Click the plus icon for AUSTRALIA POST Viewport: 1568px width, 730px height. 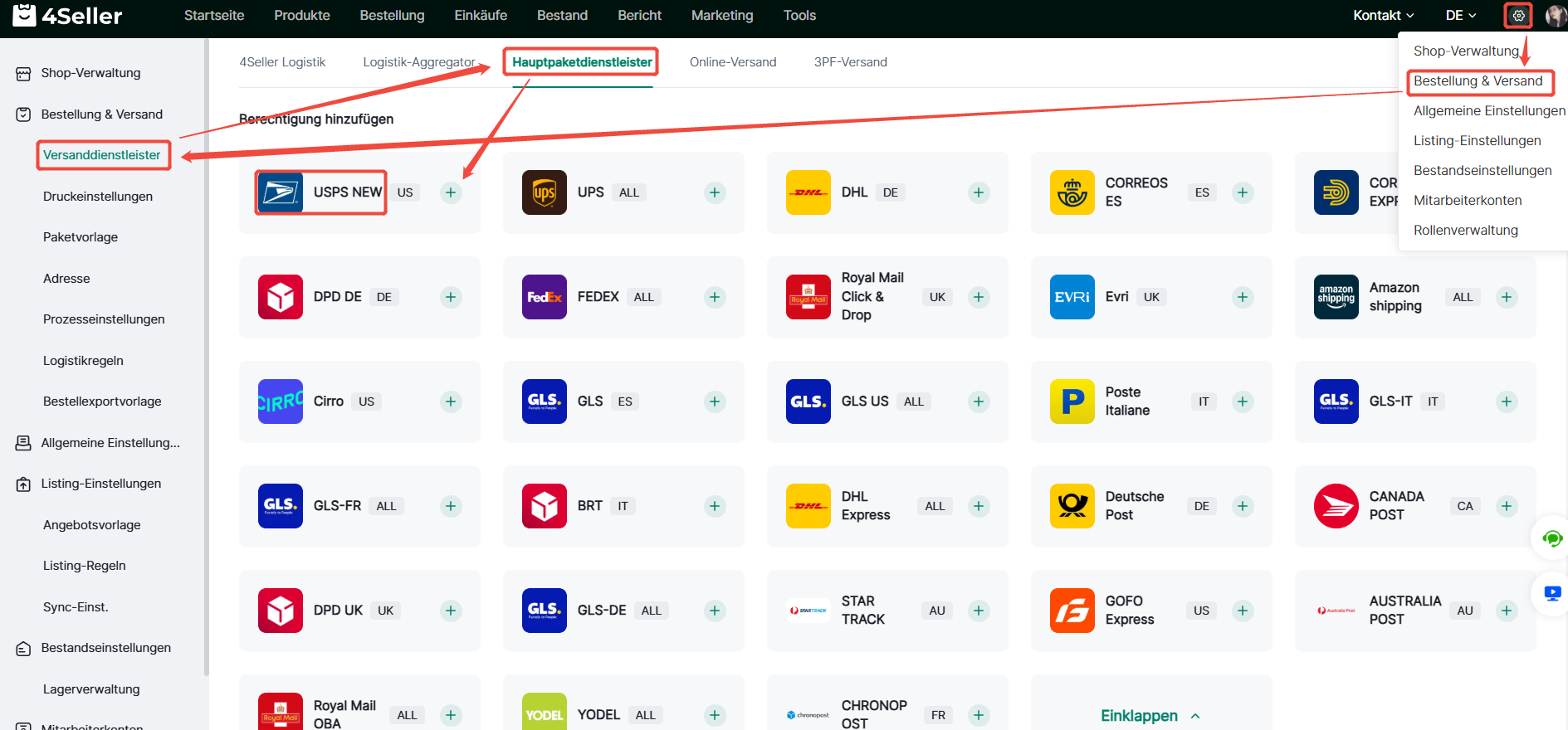pyautogui.click(x=1507, y=611)
